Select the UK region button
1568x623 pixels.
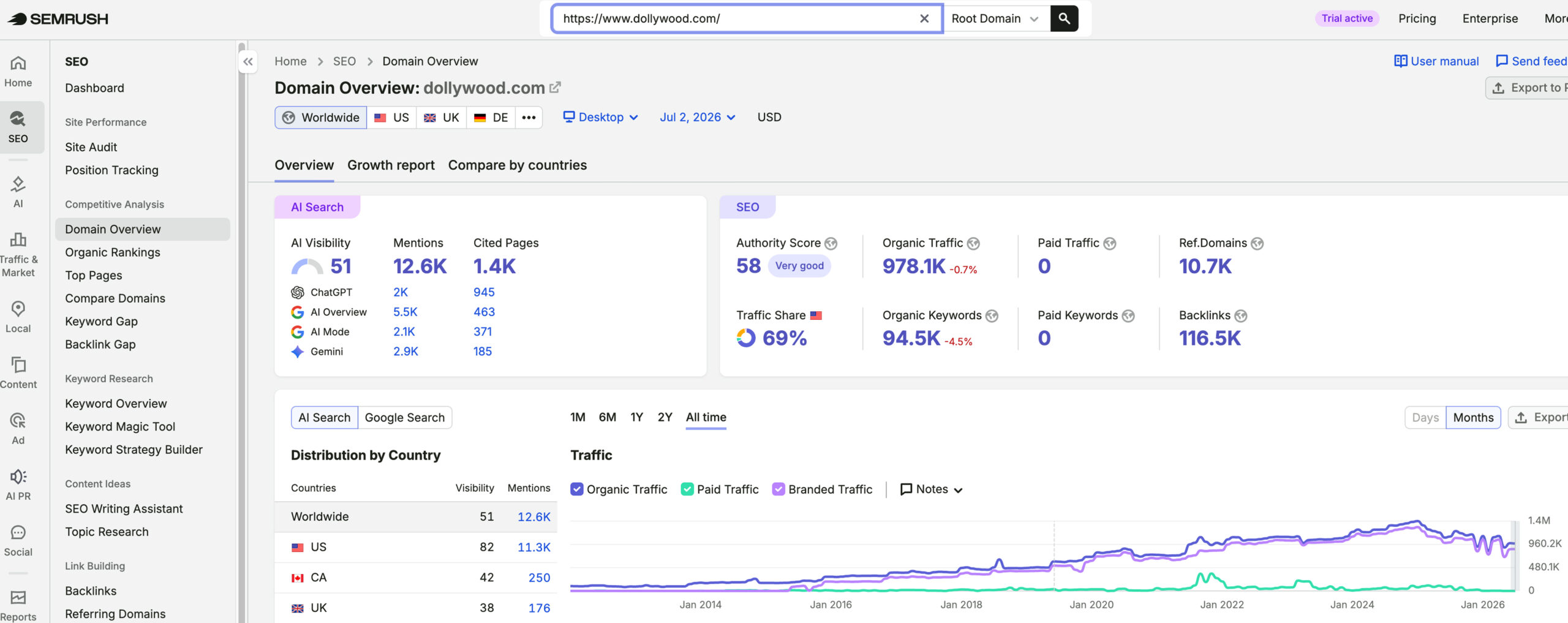(x=442, y=117)
